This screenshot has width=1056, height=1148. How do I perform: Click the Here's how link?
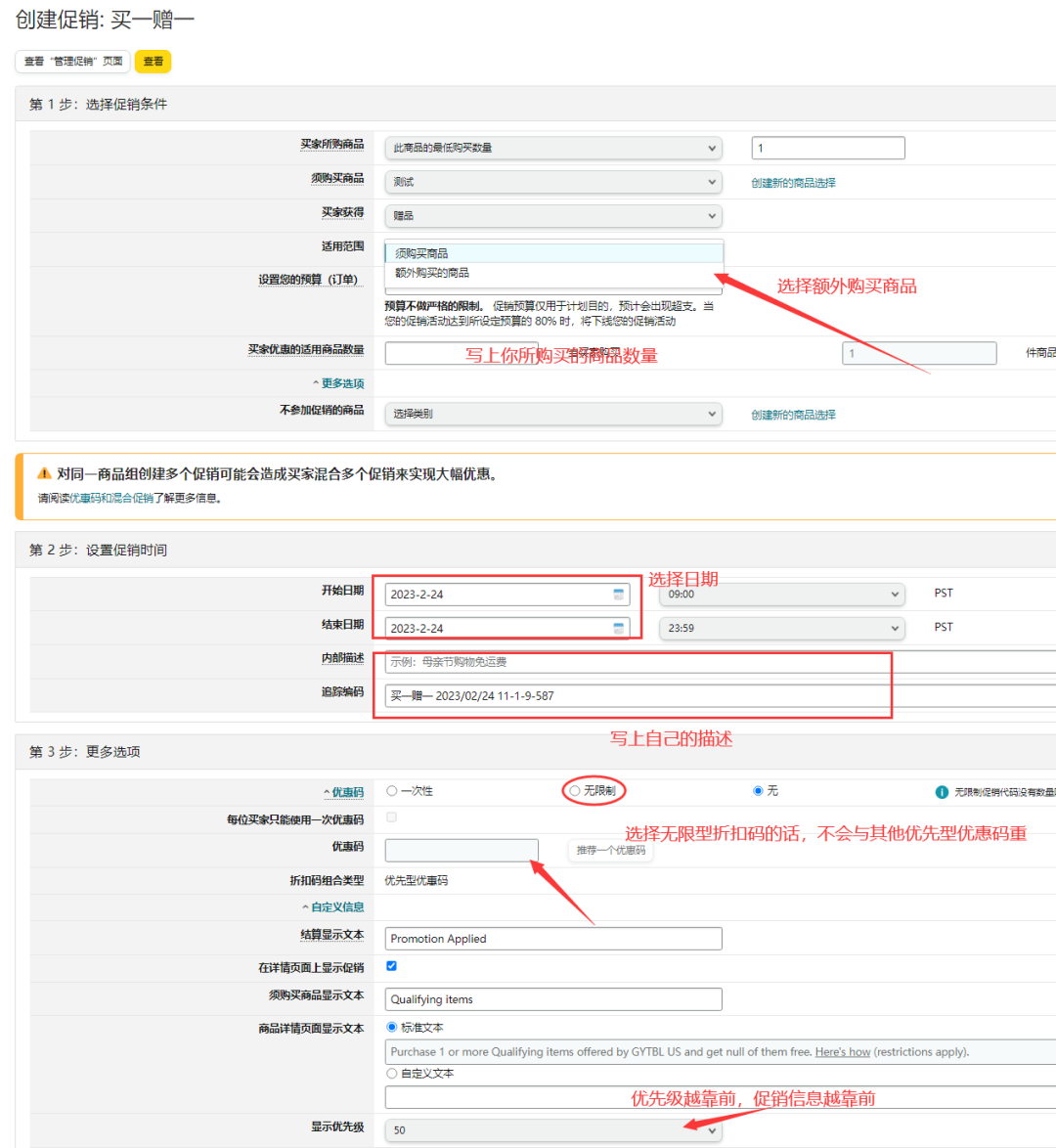843,1052
